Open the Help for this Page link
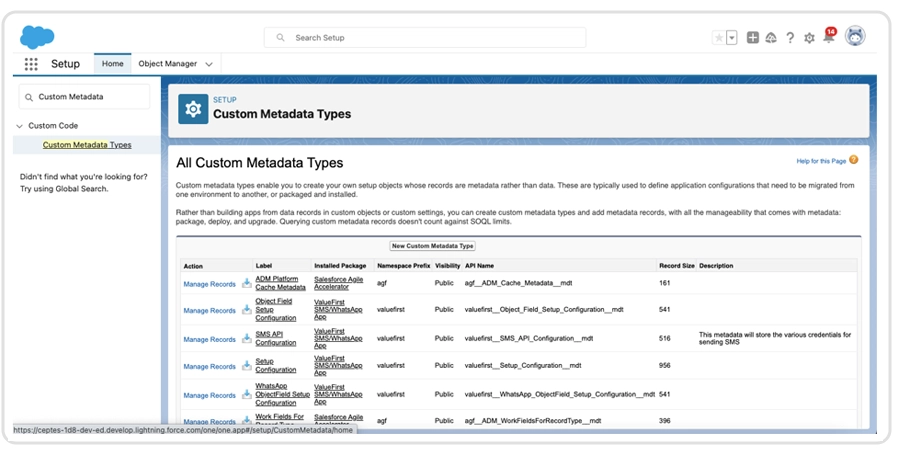The image size is (900, 456). 820,161
